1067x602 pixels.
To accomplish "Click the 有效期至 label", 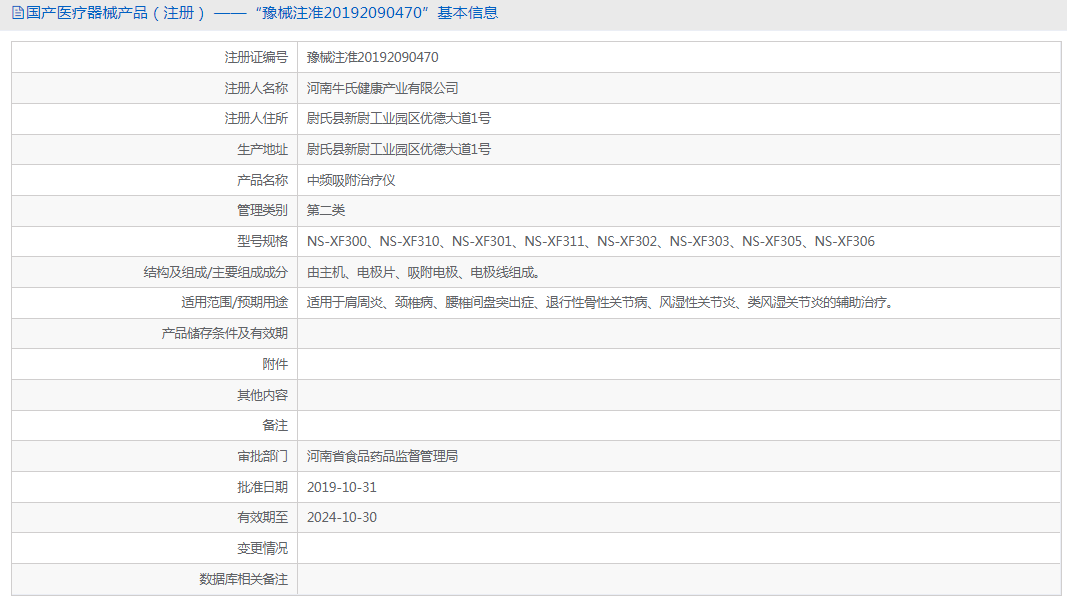I will [262, 517].
